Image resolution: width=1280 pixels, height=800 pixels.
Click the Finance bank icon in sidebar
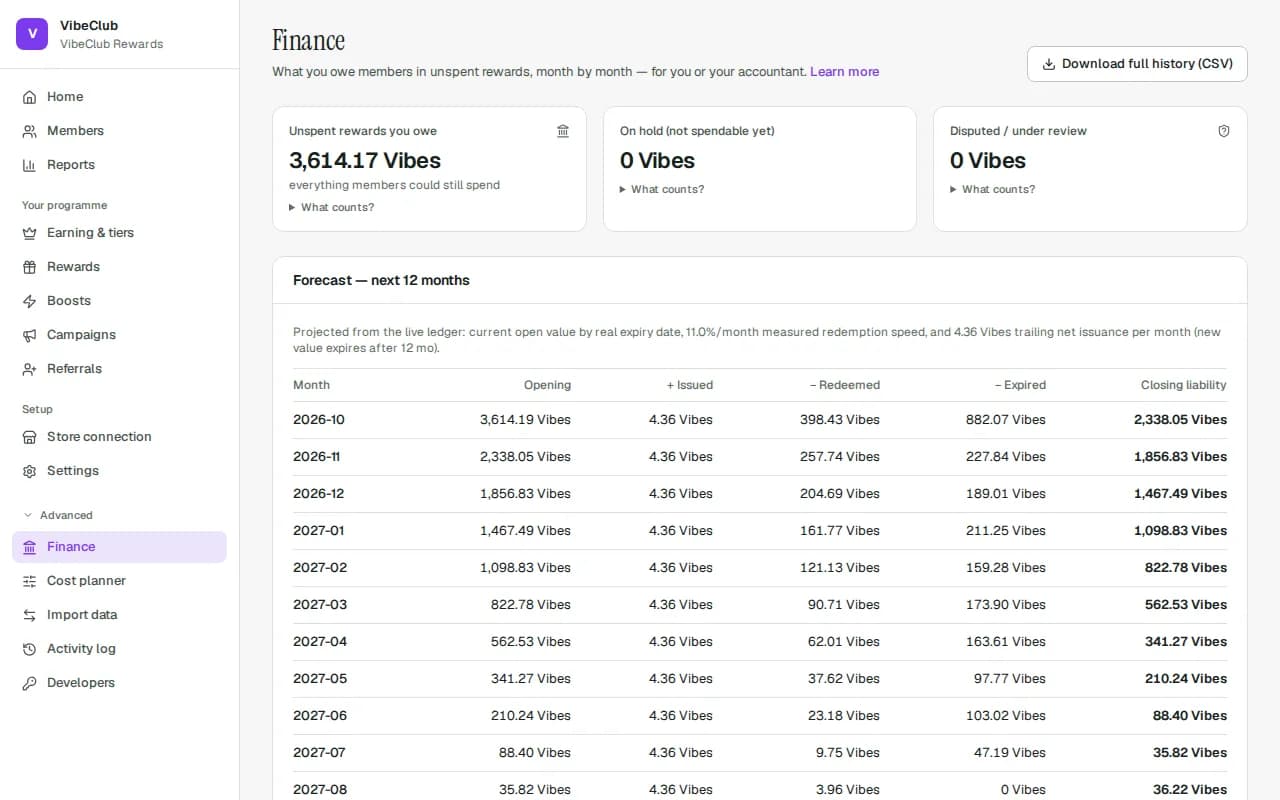coord(29,547)
